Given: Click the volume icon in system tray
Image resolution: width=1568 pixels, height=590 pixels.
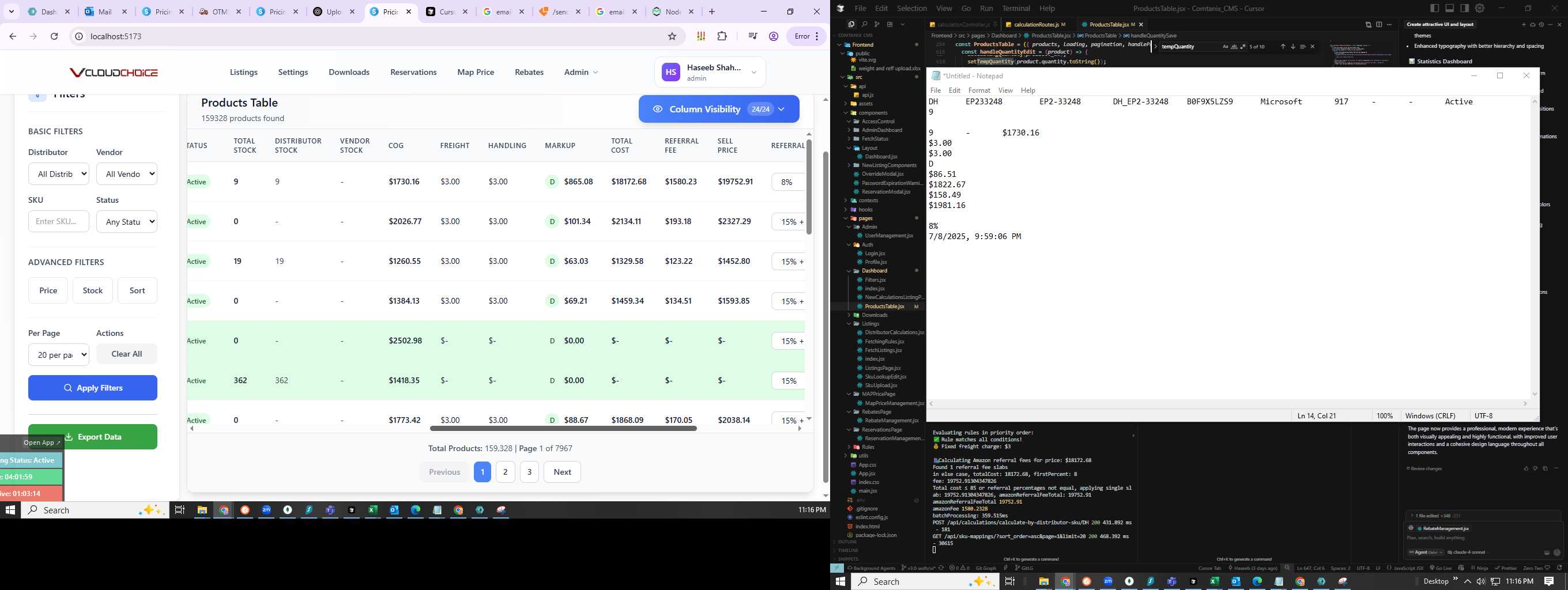Looking at the screenshot, I should (1481, 581).
